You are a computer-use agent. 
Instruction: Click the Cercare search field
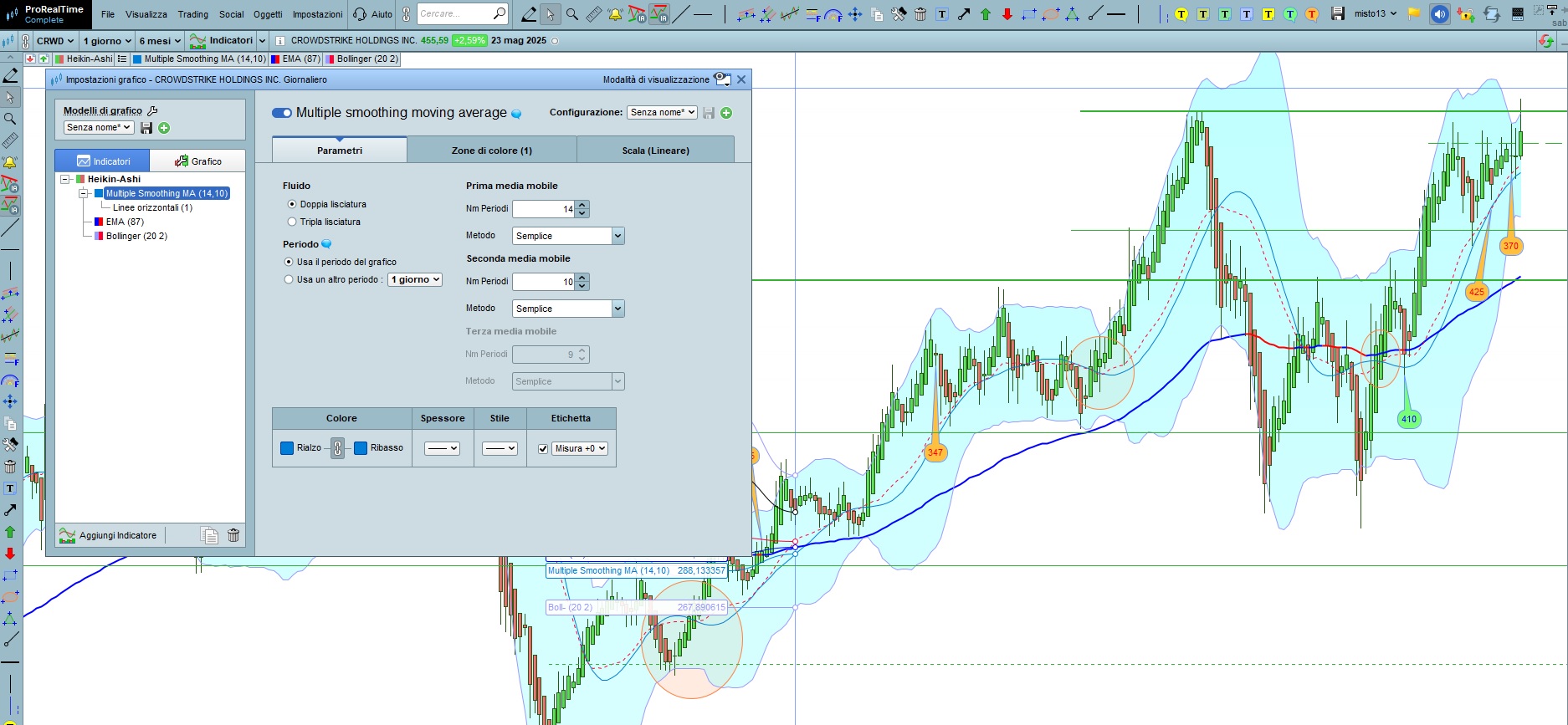tap(454, 13)
